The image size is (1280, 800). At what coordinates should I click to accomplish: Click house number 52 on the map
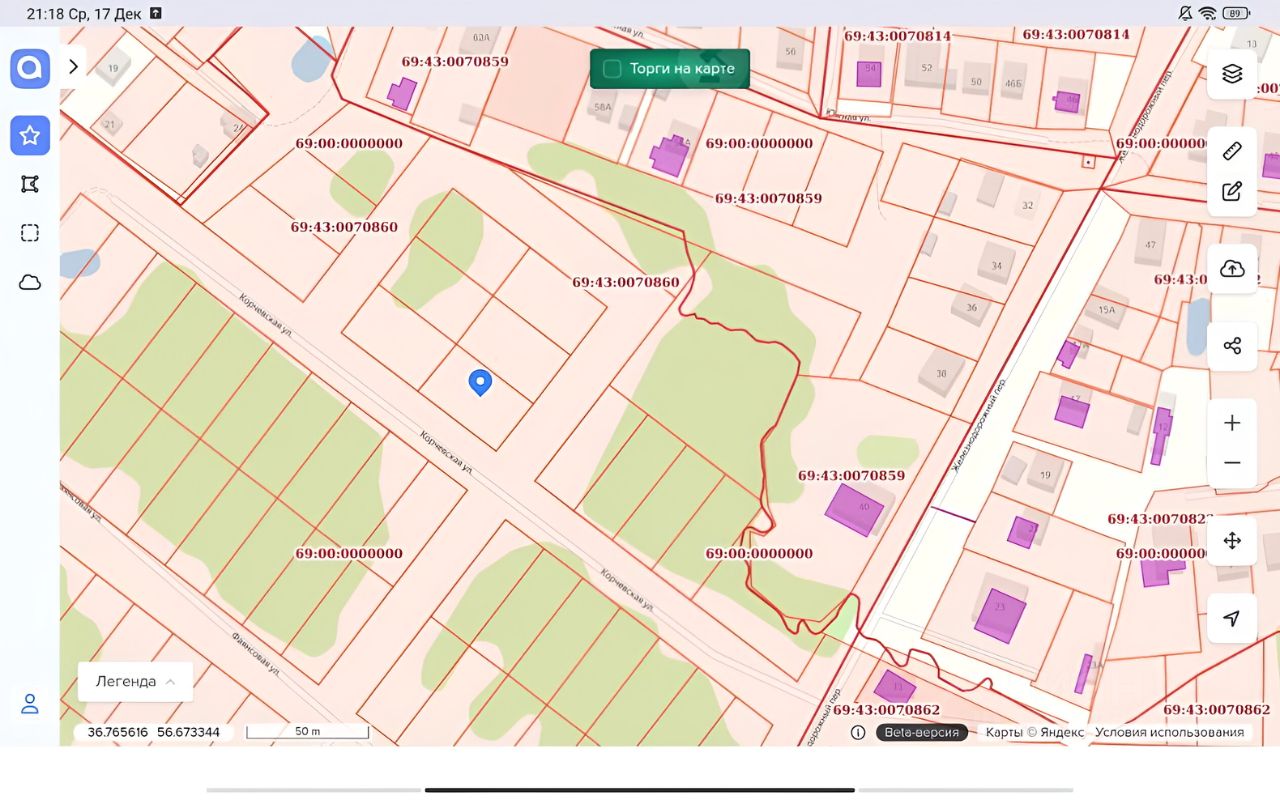(x=927, y=68)
